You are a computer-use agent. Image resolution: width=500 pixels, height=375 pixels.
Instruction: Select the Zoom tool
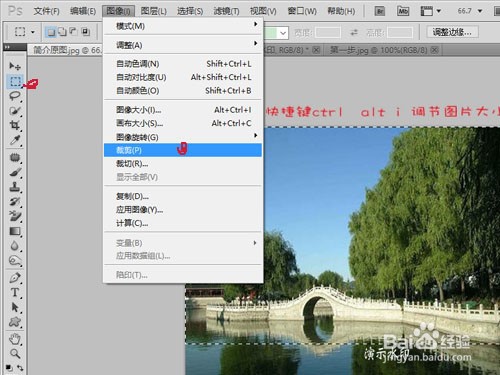(15, 353)
